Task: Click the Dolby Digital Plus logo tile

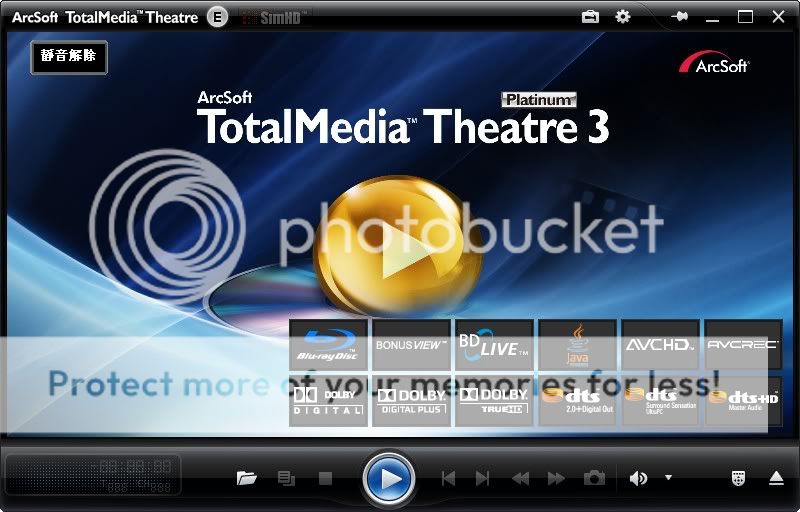Action: (411, 401)
